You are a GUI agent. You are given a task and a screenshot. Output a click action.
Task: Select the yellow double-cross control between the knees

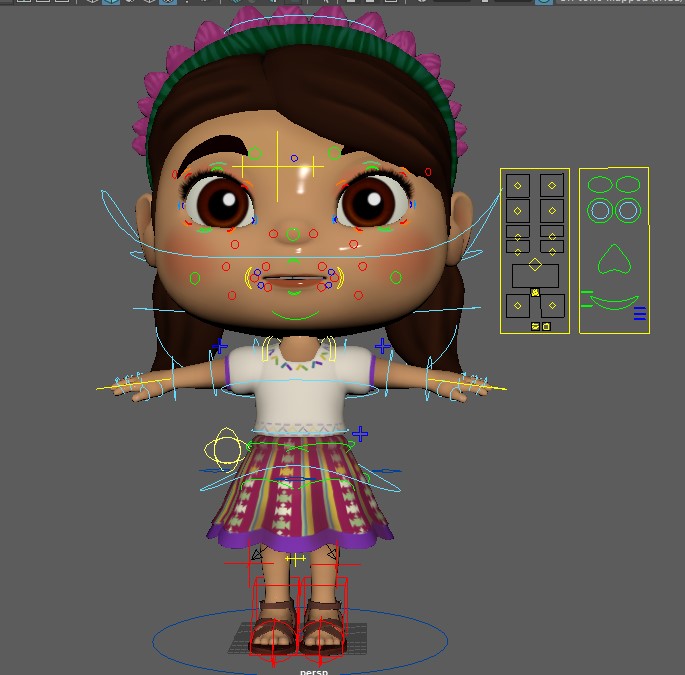295,558
